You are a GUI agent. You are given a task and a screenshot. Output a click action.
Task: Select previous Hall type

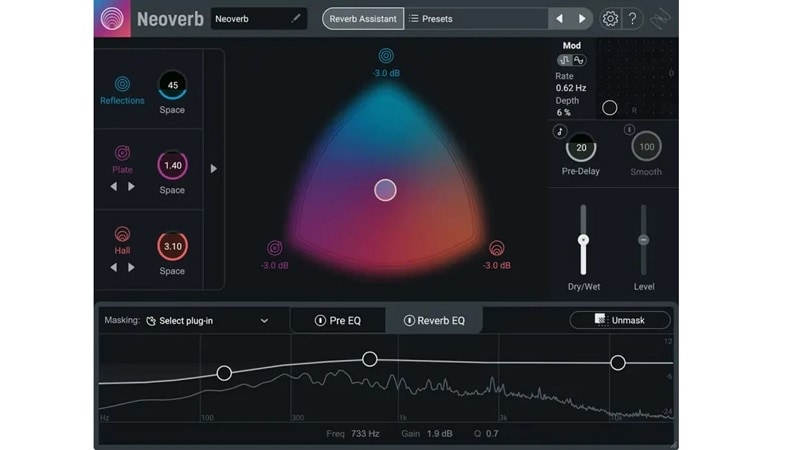click(113, 267)
